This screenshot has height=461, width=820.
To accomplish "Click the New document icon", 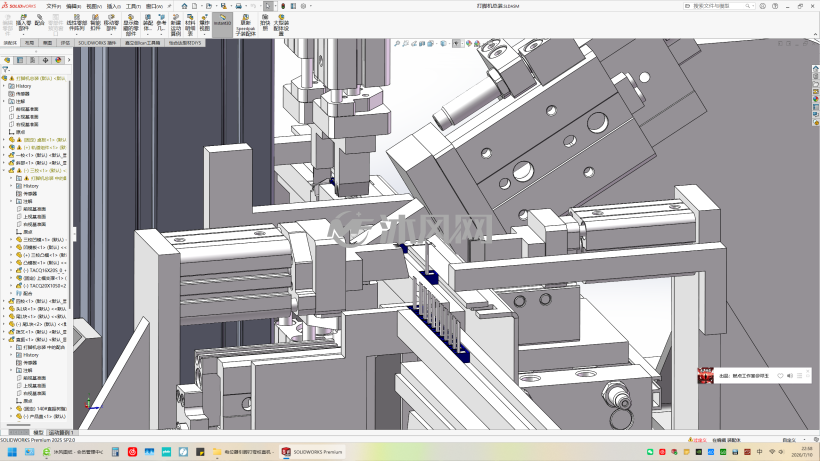I will coord(195,6).
